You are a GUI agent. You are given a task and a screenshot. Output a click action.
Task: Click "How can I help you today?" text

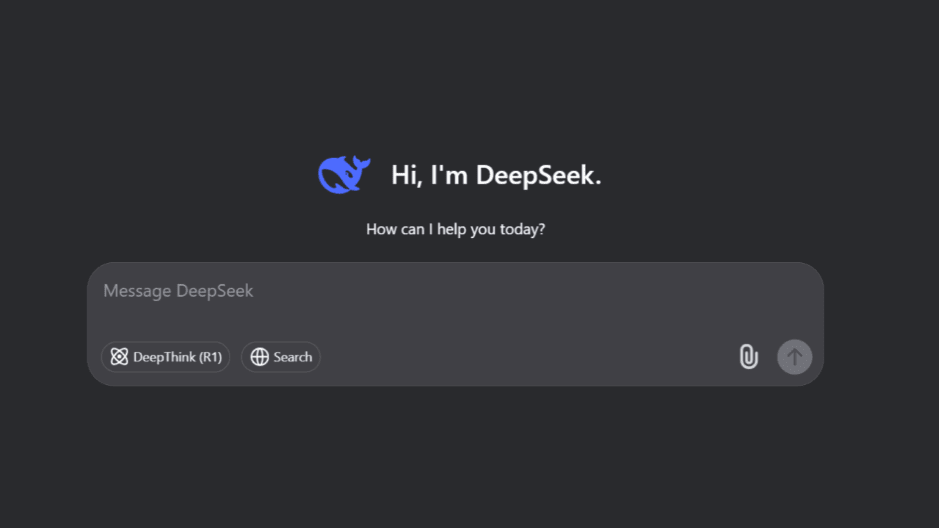pos(455,229)
